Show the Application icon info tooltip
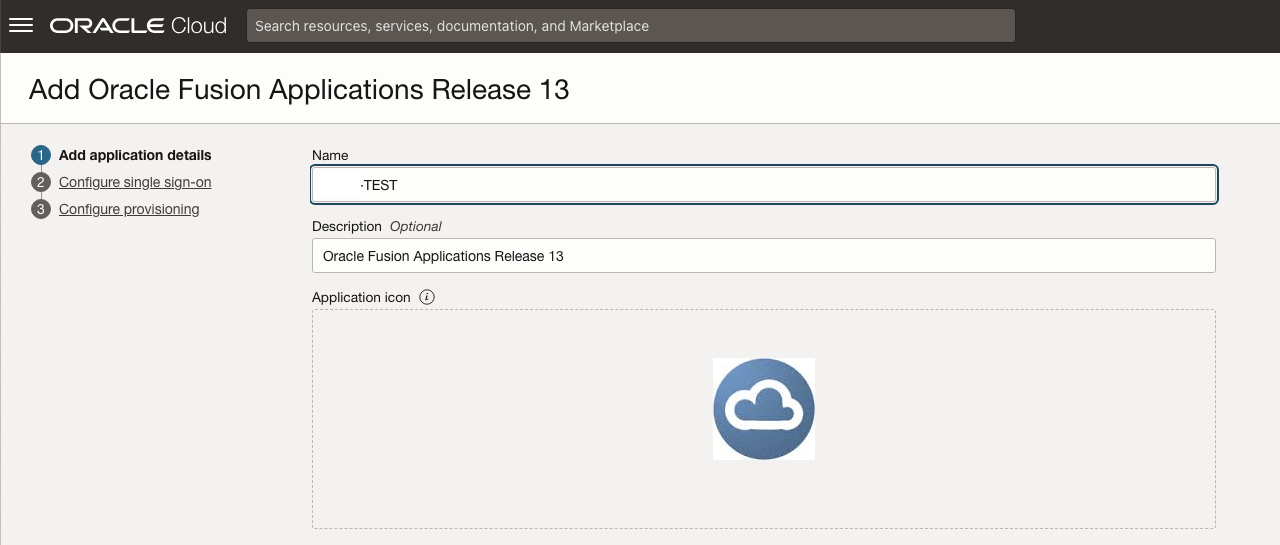The image size is (1280, 545). coord(427,297)
